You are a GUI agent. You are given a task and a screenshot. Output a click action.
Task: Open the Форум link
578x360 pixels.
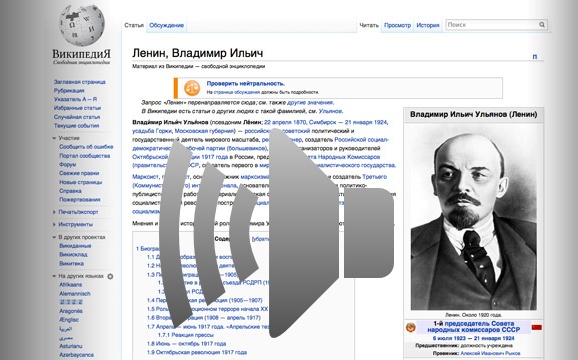67,164
